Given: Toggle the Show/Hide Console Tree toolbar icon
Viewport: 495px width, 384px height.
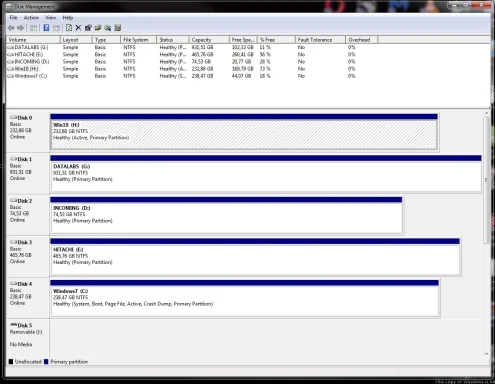Looking at the screenshot, I should pos(33,28).
